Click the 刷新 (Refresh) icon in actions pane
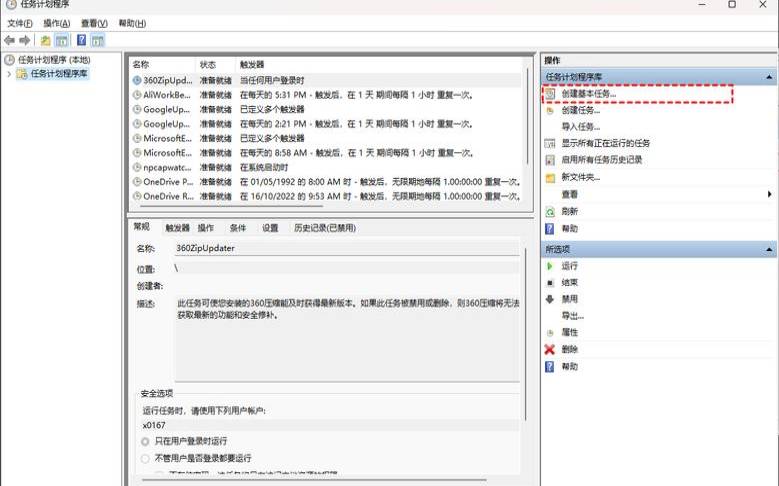This screenshot has width=779, height=486. 549,212
